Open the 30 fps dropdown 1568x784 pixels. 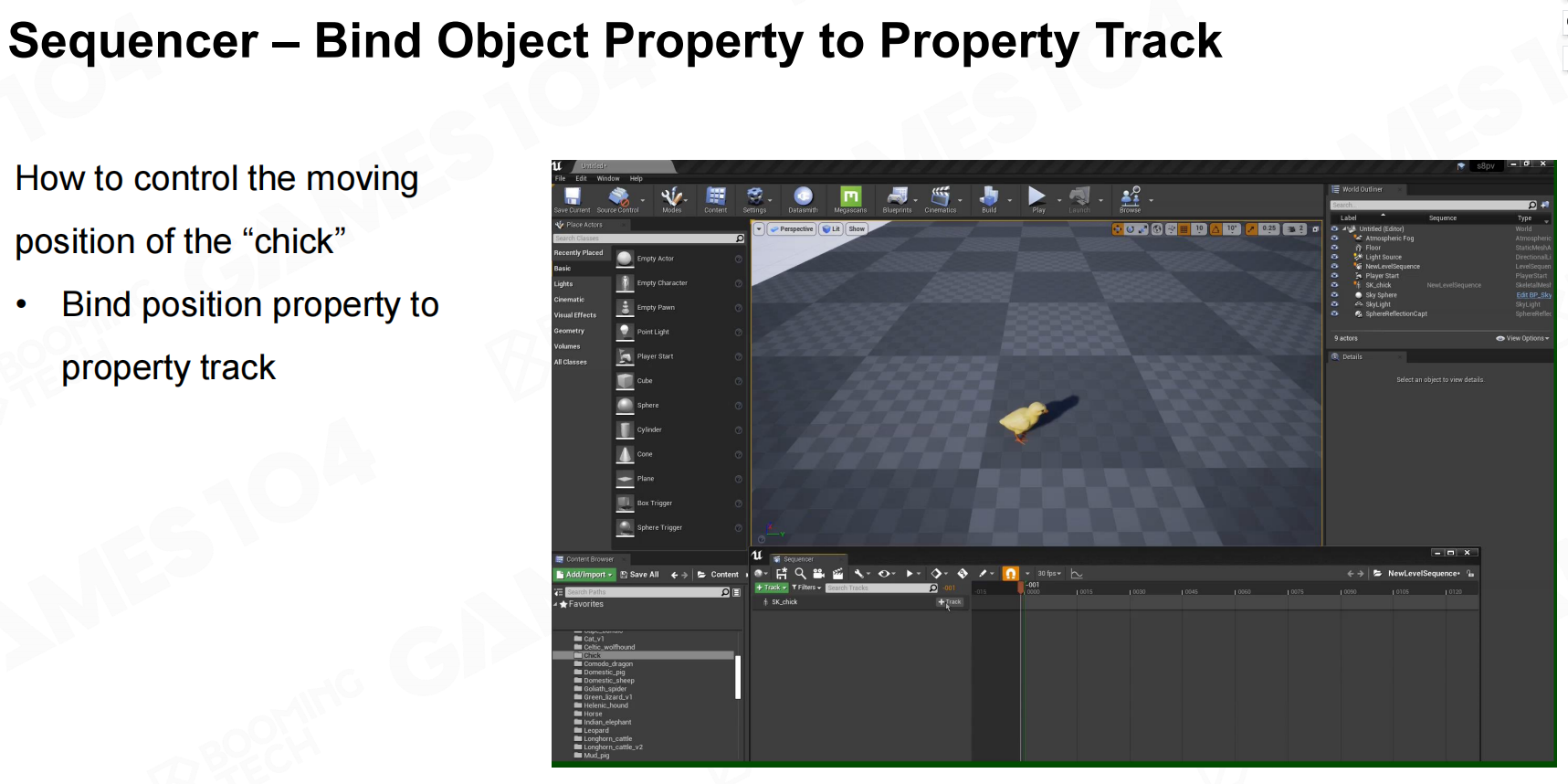coord(1049,574)
